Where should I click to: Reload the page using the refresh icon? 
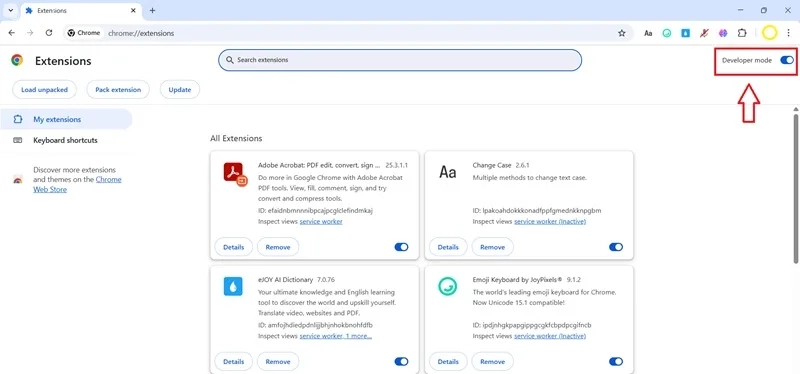coord(49,33)
